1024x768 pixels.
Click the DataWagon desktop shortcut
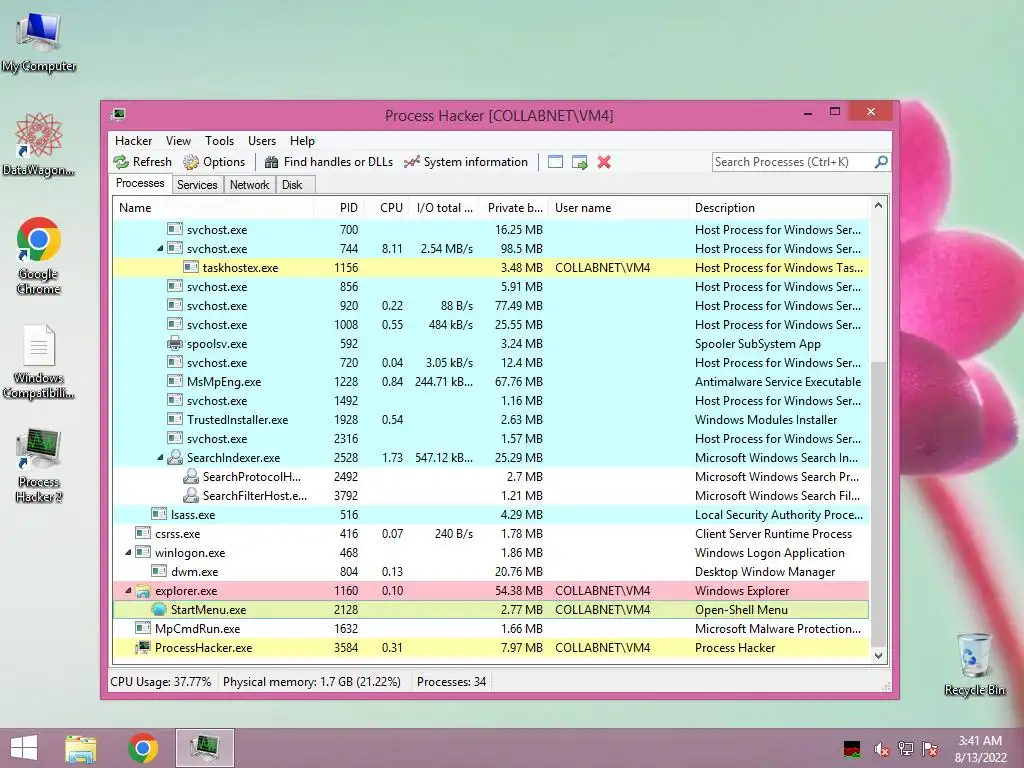[39, 145]
